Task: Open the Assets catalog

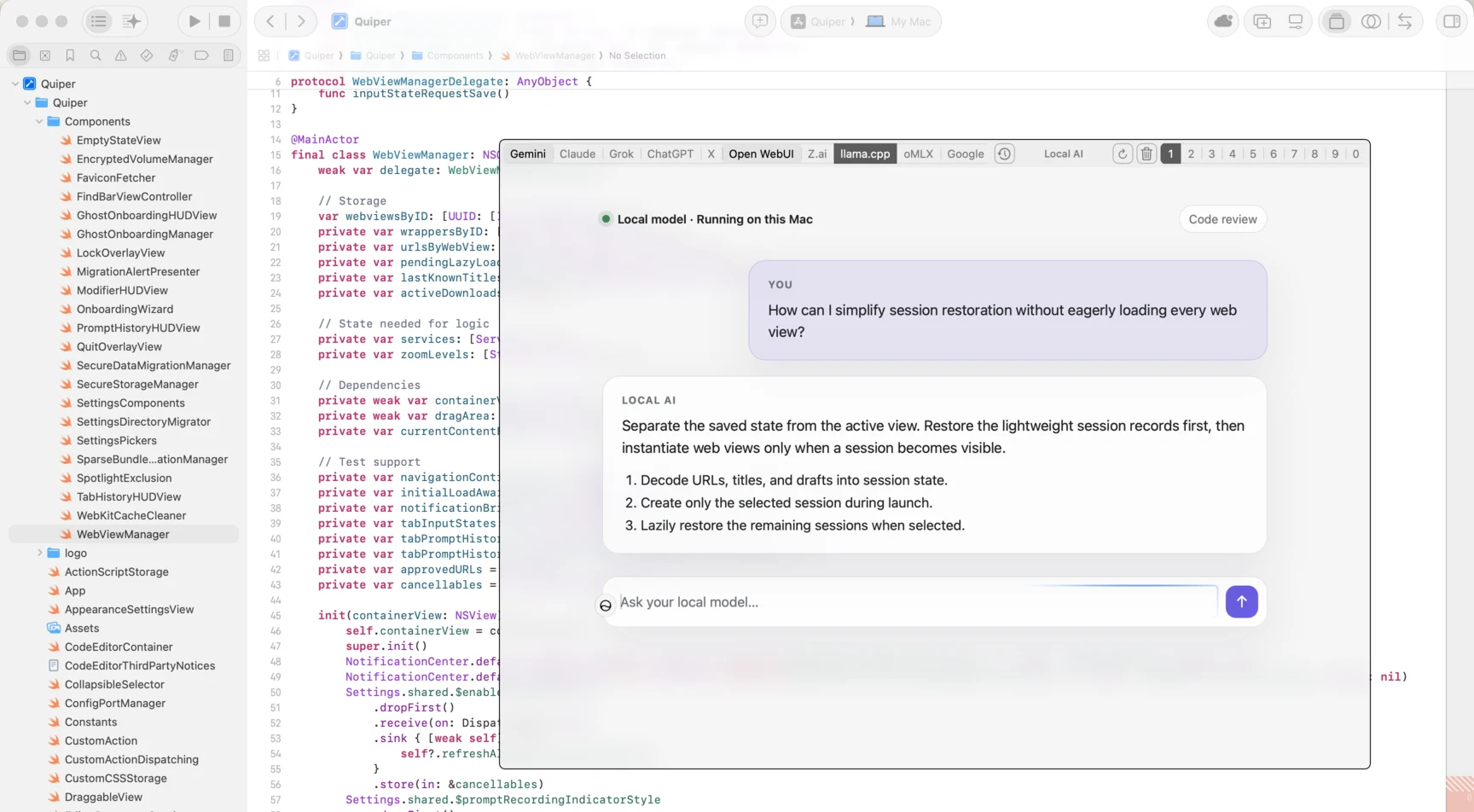Action: [82, 628]
